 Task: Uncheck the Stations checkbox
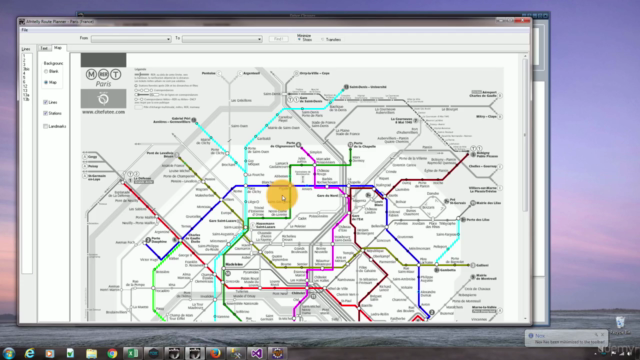(45, 113)
